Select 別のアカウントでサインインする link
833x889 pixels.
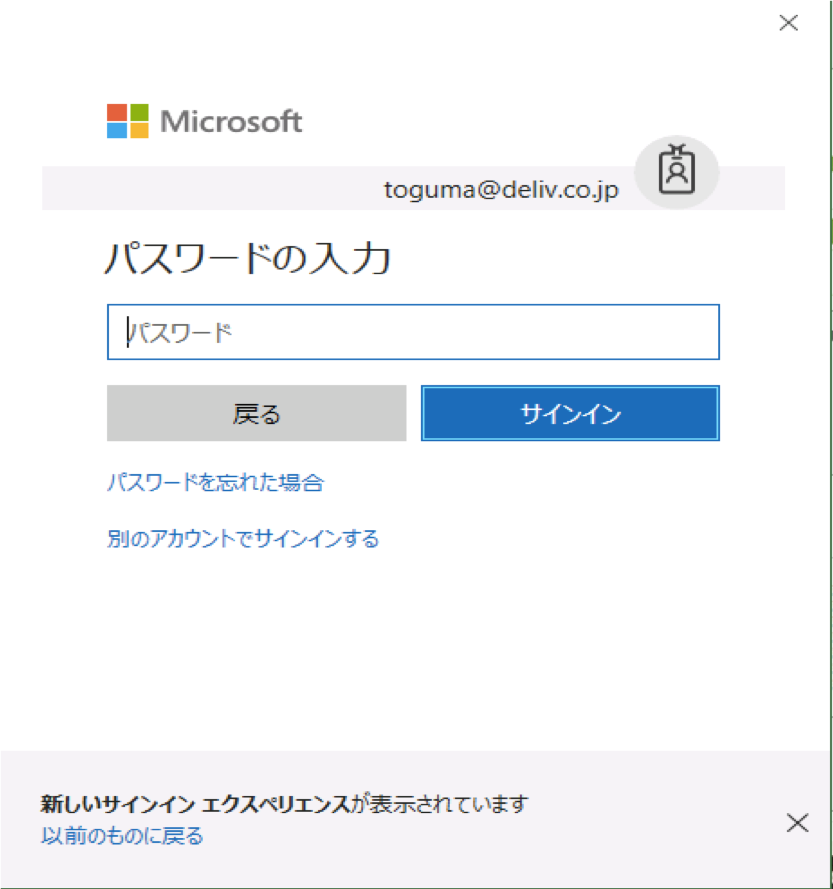(243, 540)
